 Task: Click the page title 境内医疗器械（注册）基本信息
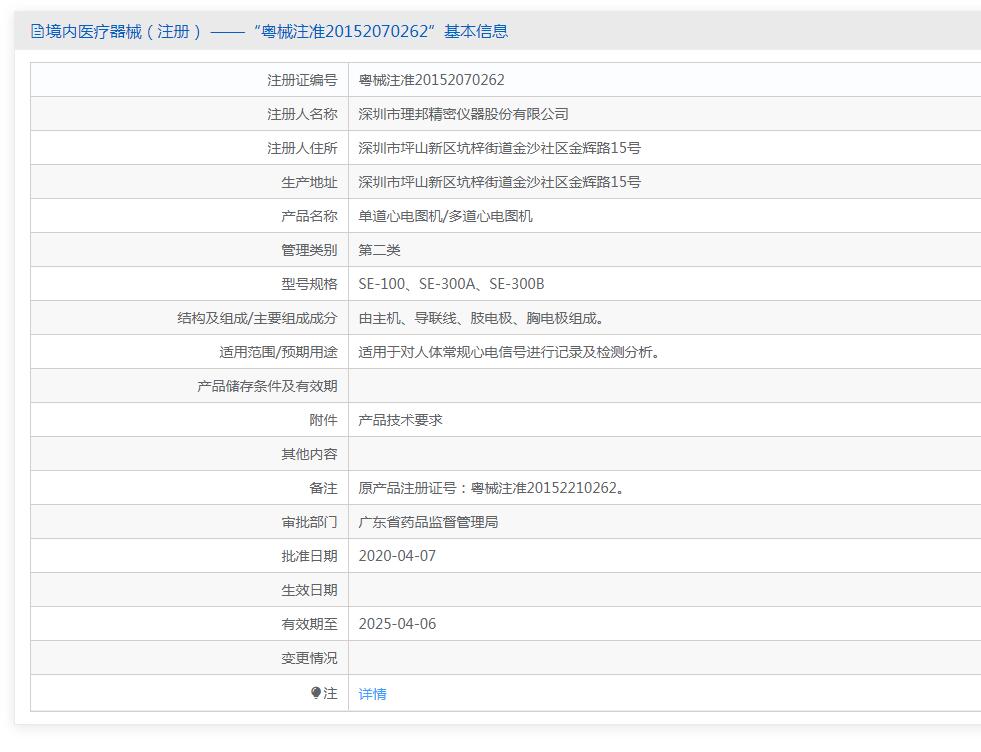coord(269,31)
